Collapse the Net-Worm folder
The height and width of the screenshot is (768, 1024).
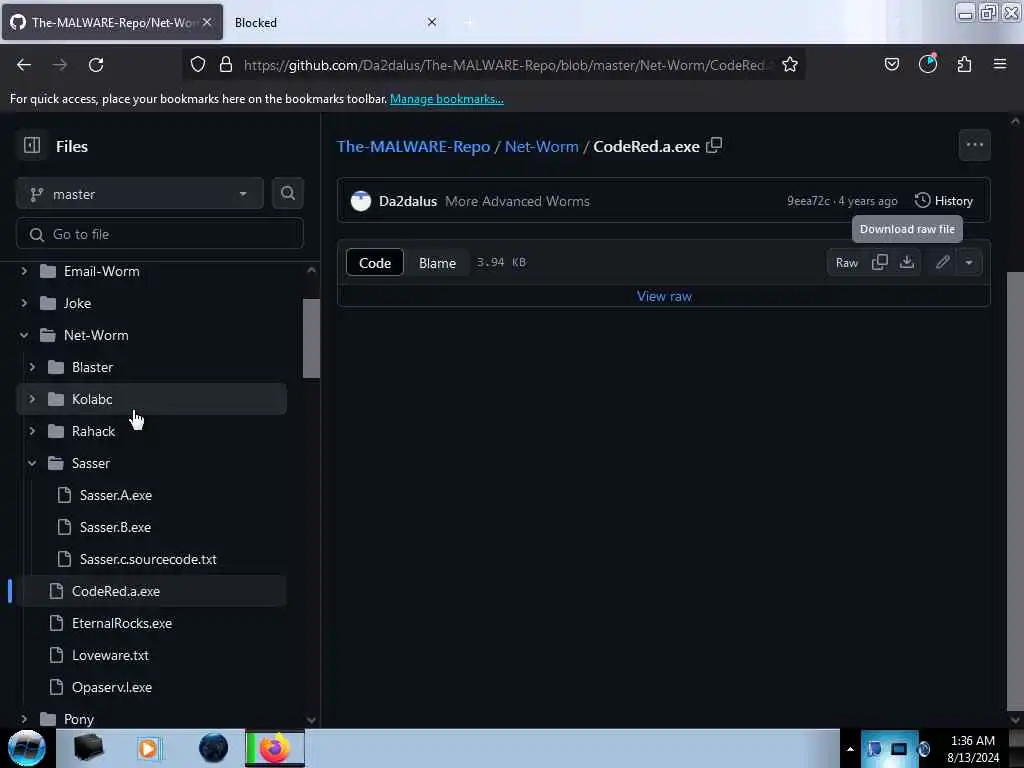click(24, 335)
